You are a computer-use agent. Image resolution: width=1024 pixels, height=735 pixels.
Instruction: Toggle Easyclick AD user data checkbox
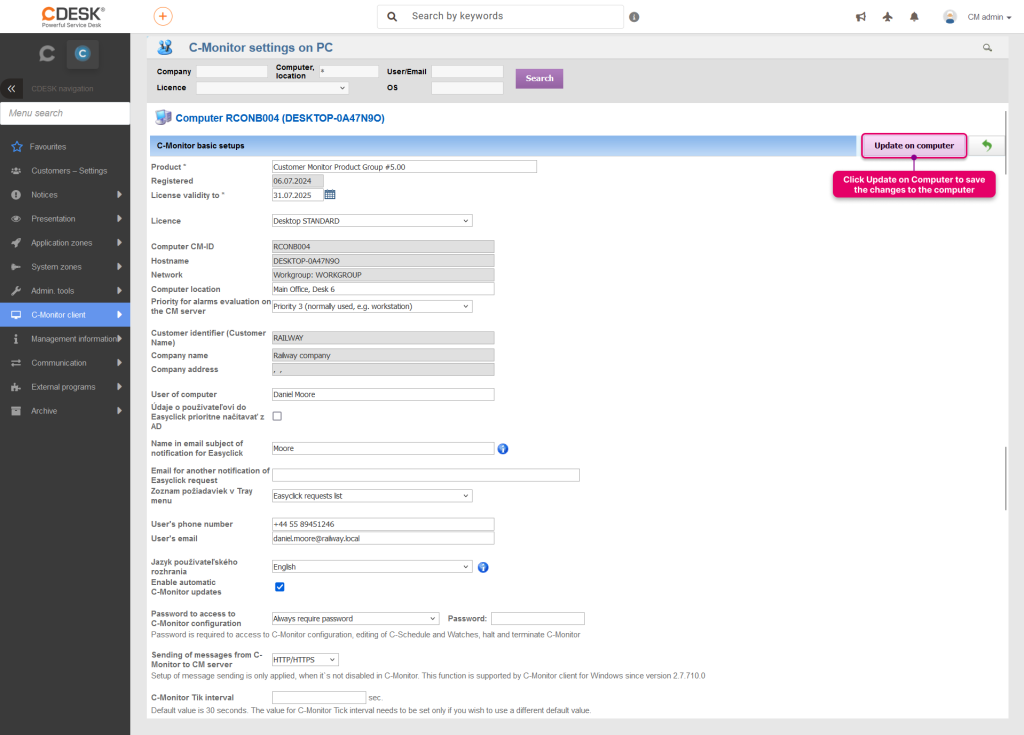[278, 416]
